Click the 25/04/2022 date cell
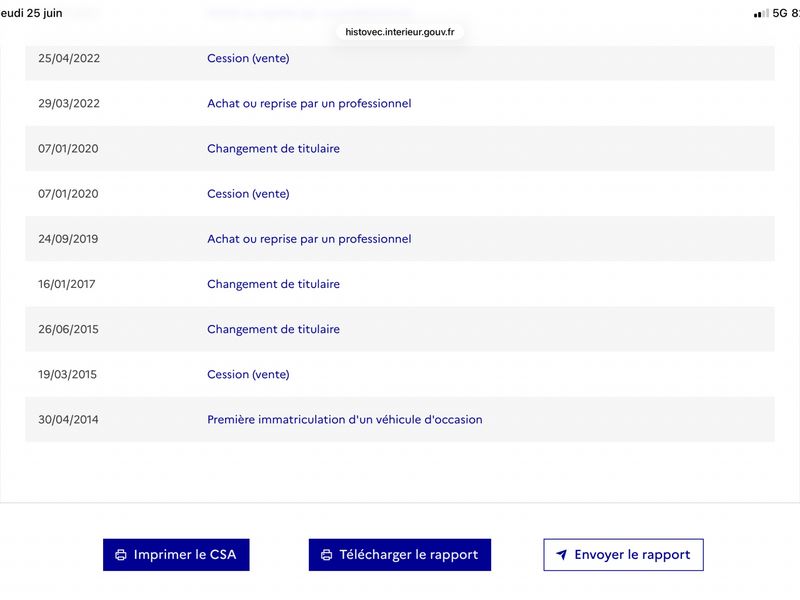The height and width of the screenshot is (600, 800). click(x=69, y=58)
